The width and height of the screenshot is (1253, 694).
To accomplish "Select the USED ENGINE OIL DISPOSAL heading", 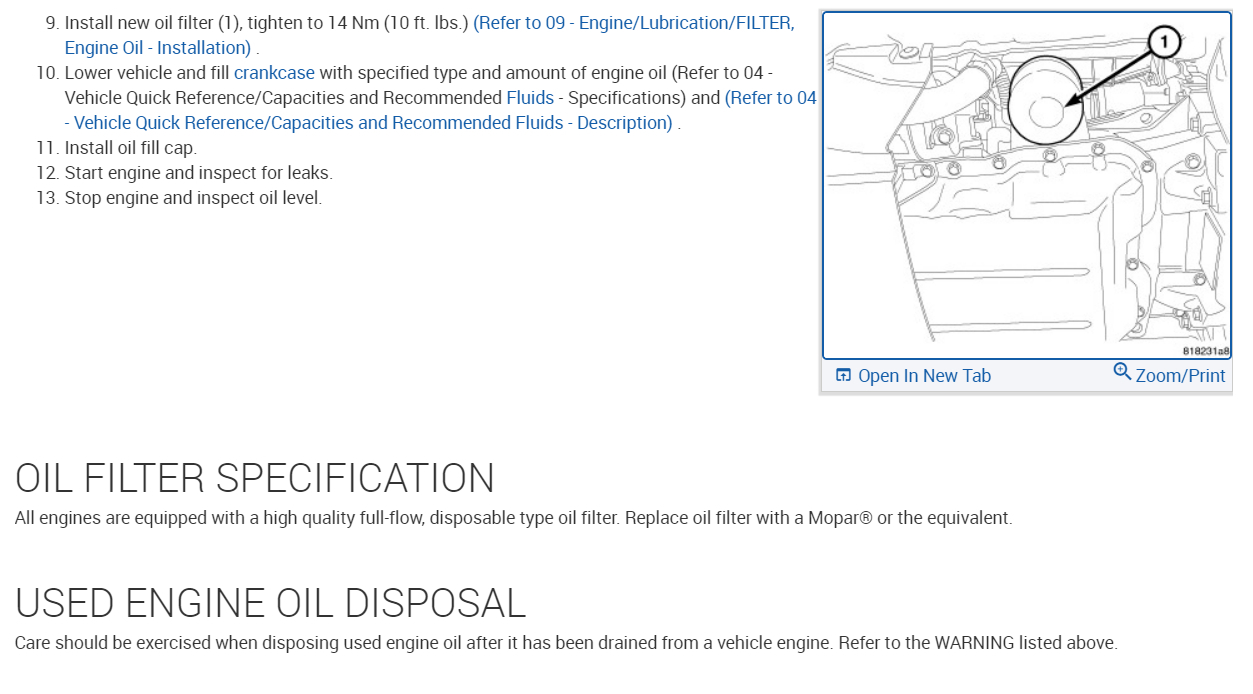I will (270, 603).
